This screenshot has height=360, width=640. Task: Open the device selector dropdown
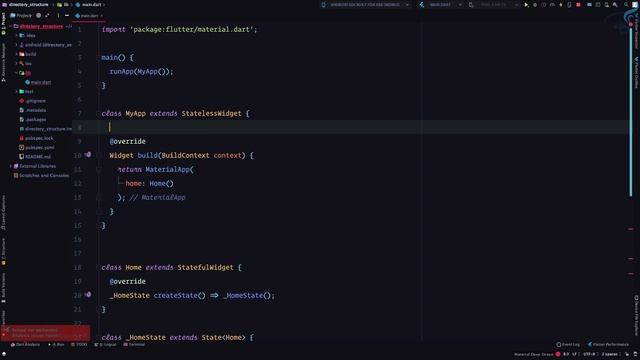[365, 5]
